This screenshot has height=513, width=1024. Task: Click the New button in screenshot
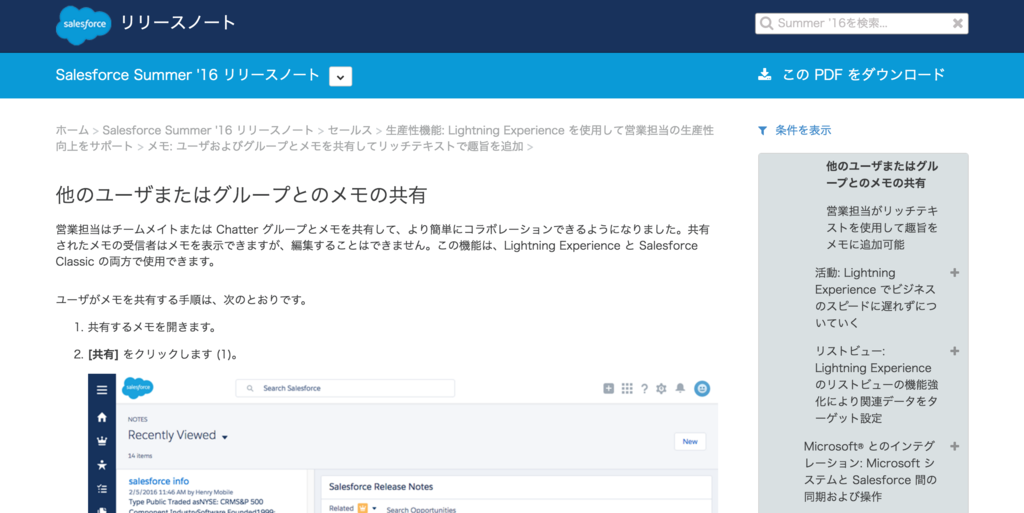pos(690,441)
